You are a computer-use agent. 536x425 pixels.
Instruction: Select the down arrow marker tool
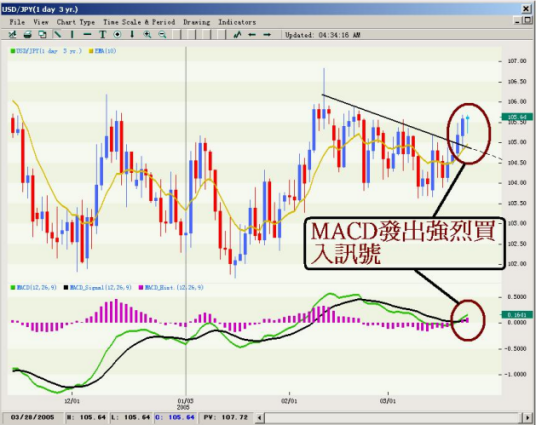coord(132,35)
